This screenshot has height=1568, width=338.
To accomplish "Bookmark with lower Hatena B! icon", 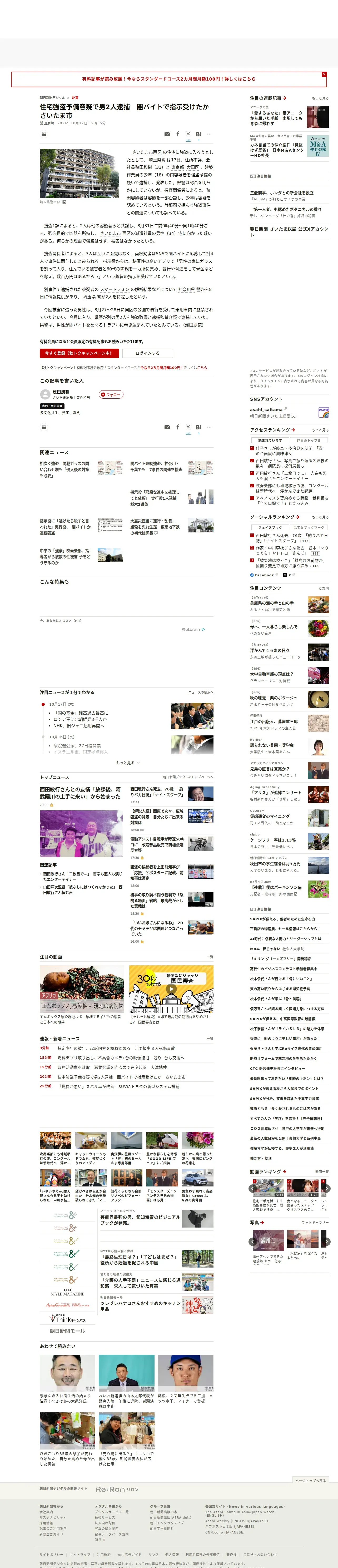I will tap(198, 427).
